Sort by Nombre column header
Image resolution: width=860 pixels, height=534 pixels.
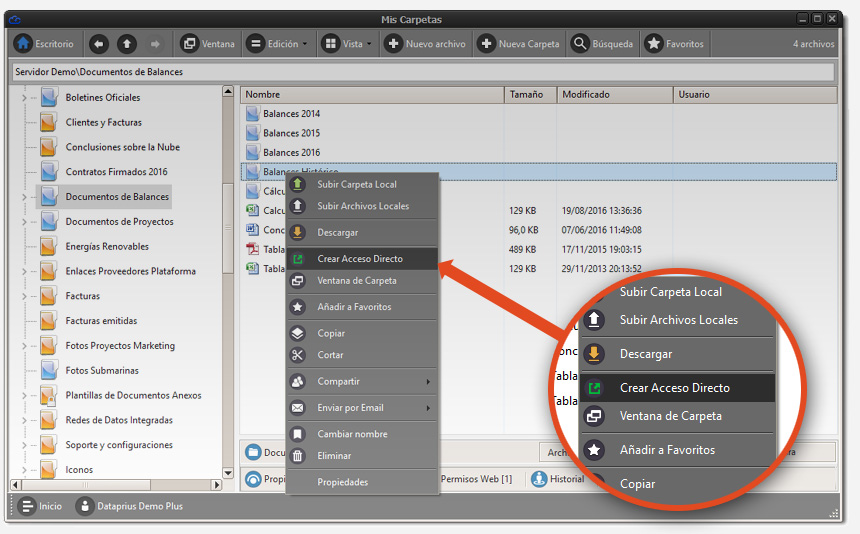(372, 94)
